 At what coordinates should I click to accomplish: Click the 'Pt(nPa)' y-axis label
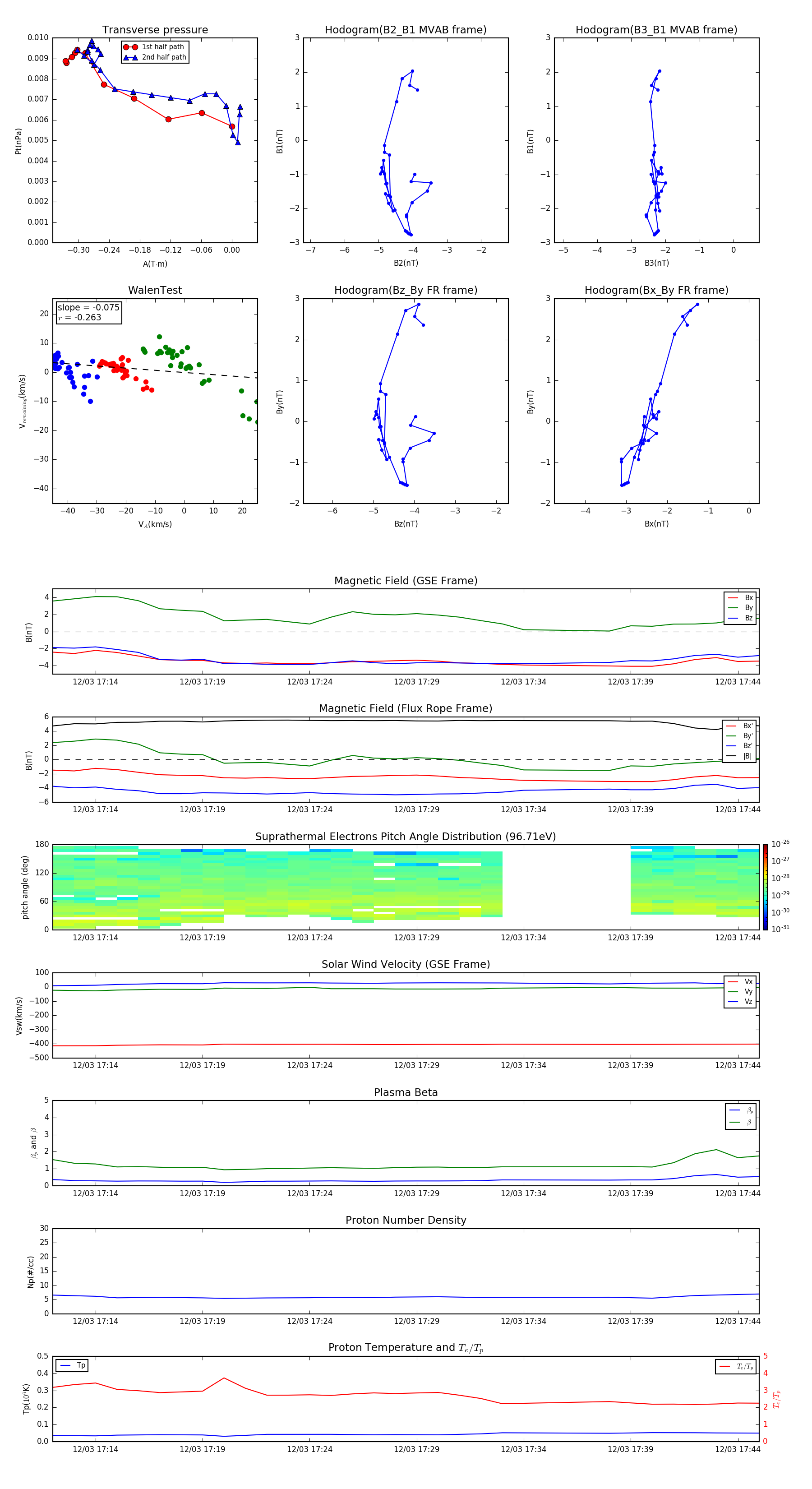coord(18,140)
